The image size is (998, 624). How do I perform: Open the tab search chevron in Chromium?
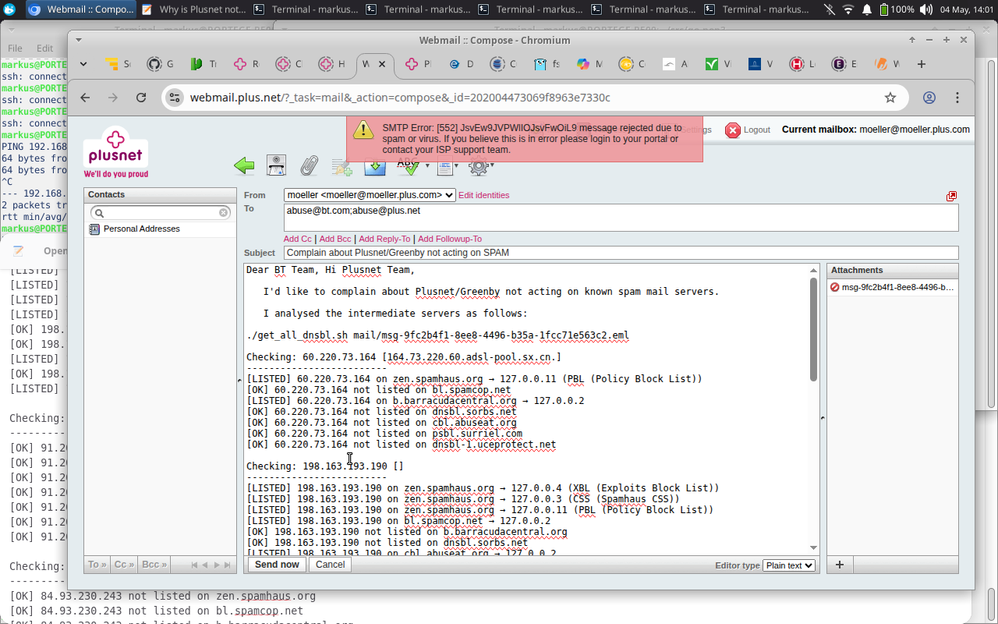pyautogui.click(x=83, y=64)
